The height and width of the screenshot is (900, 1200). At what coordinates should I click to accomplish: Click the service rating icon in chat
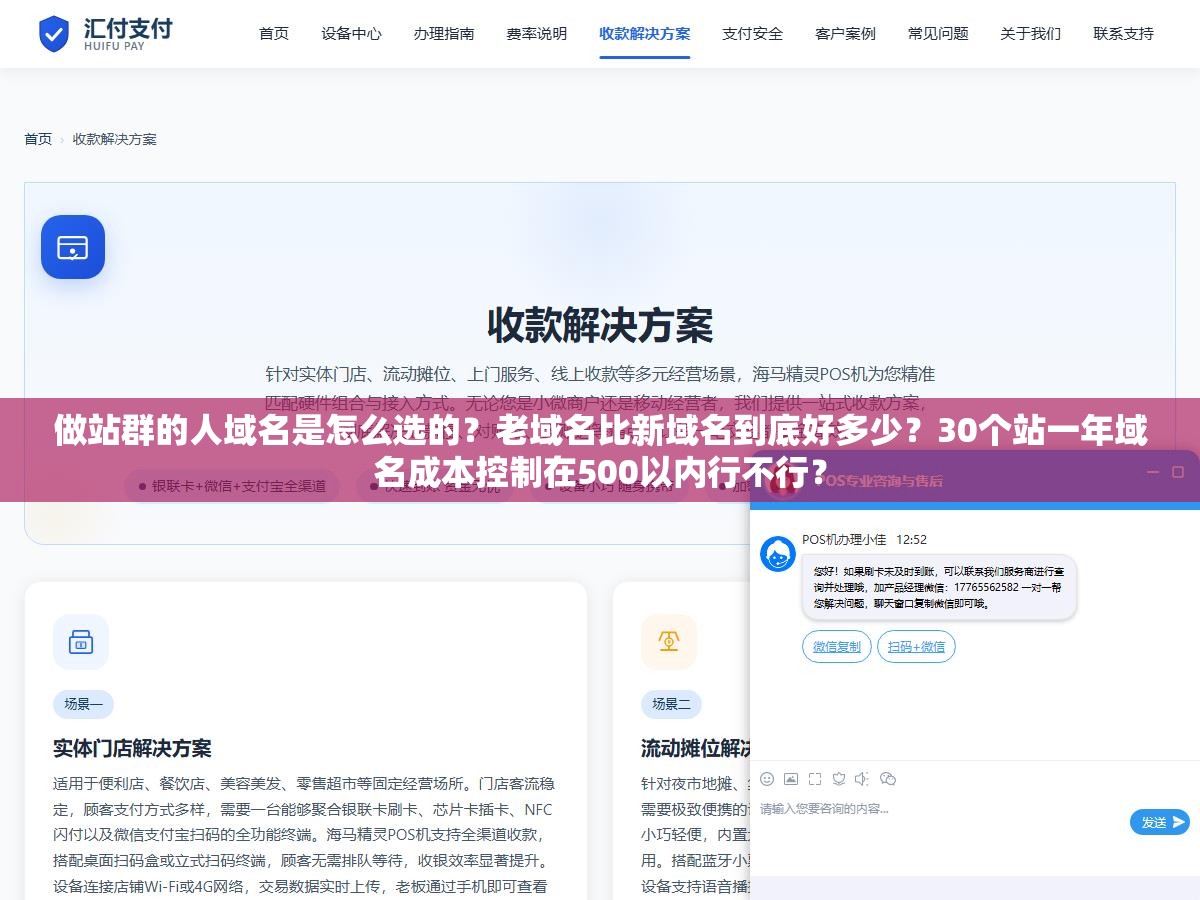pos(839,778)
